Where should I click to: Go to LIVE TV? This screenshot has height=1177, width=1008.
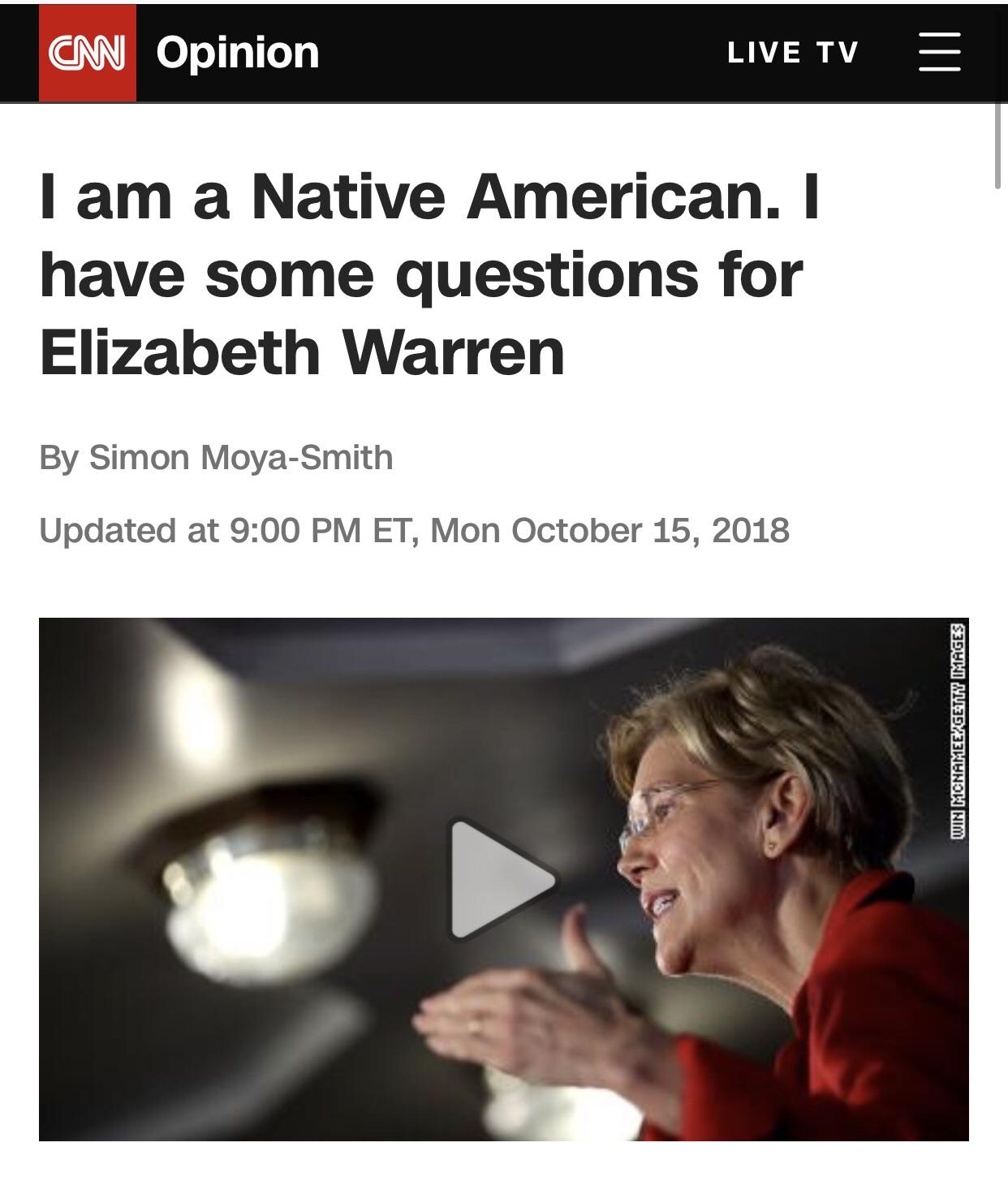(793, 53)
